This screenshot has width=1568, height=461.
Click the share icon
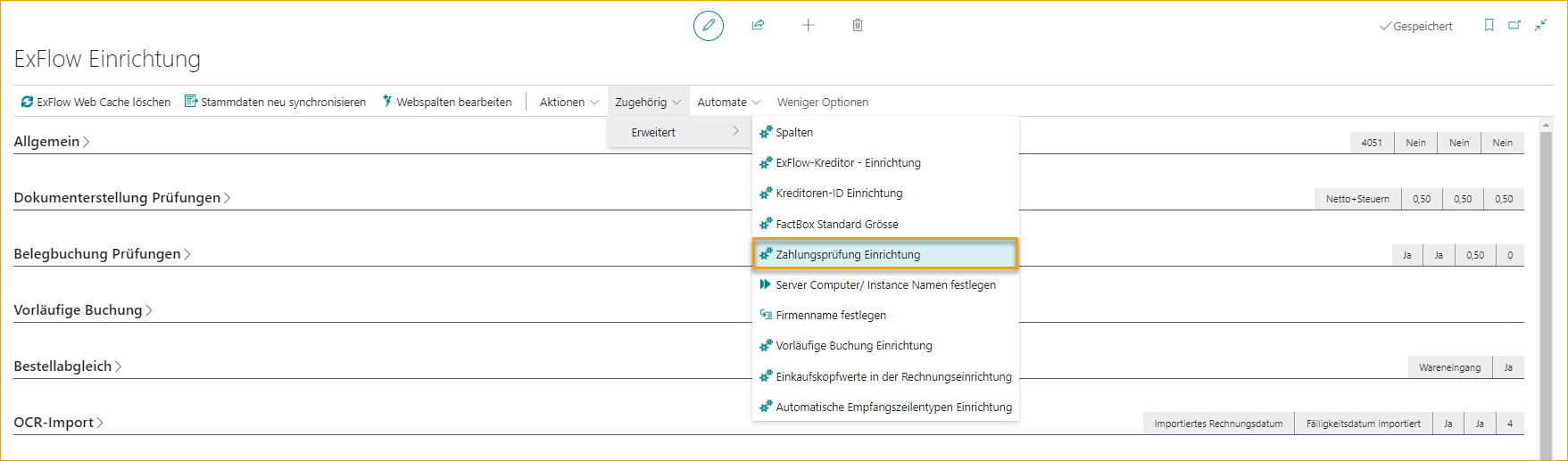(x=758, y=25)
